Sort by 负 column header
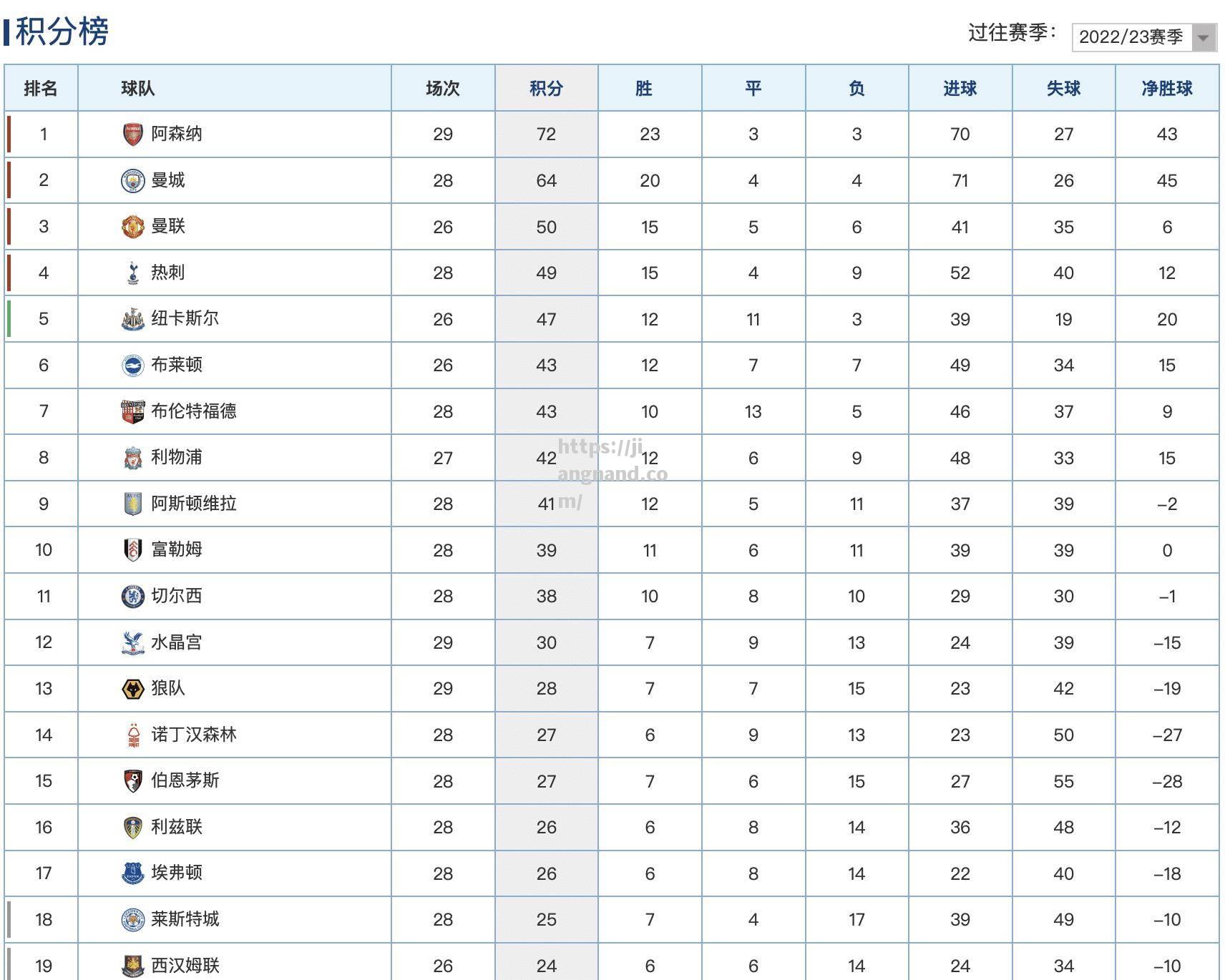The width and height of the screenshot is (1225, 980). pos(856,89)
